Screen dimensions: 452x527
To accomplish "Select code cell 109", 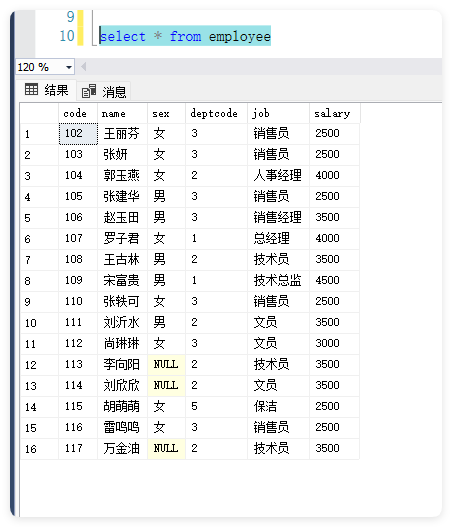I will 78,281.
